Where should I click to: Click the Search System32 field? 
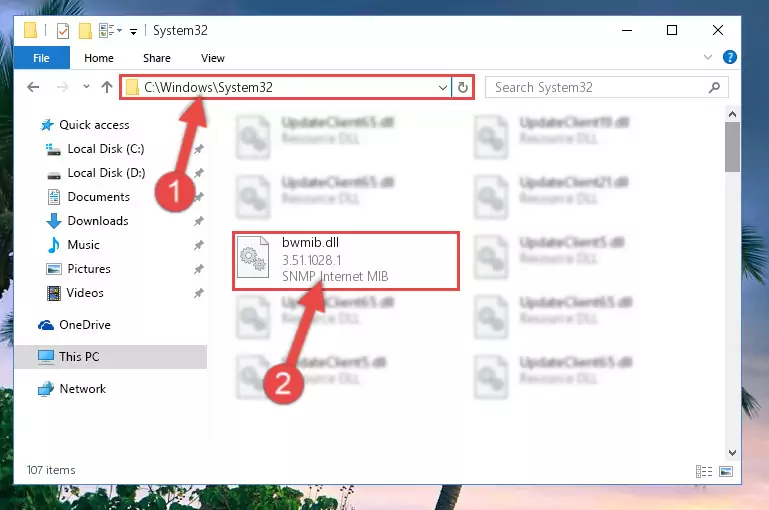[607, 87]
